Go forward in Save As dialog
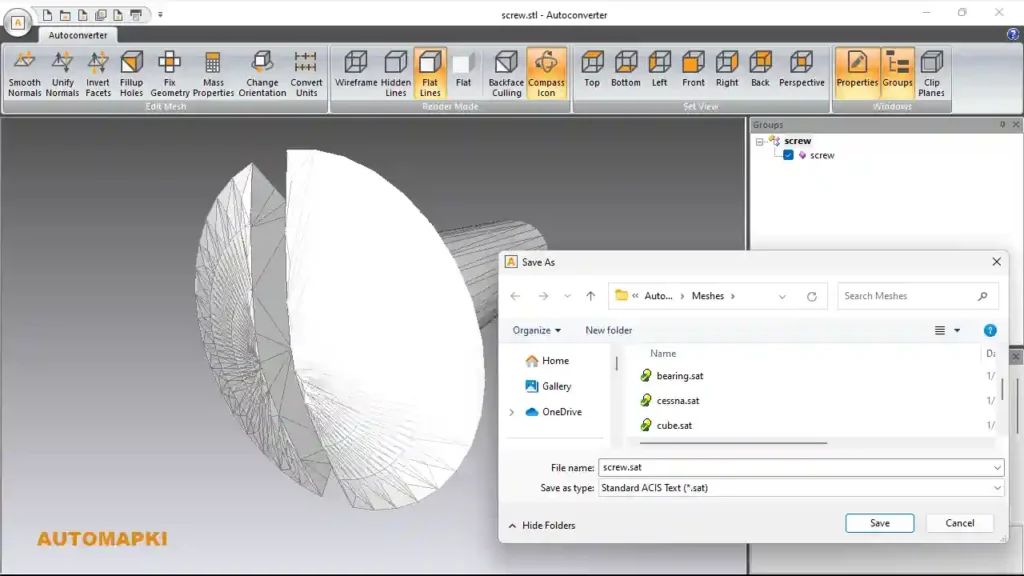 [543, 296]
